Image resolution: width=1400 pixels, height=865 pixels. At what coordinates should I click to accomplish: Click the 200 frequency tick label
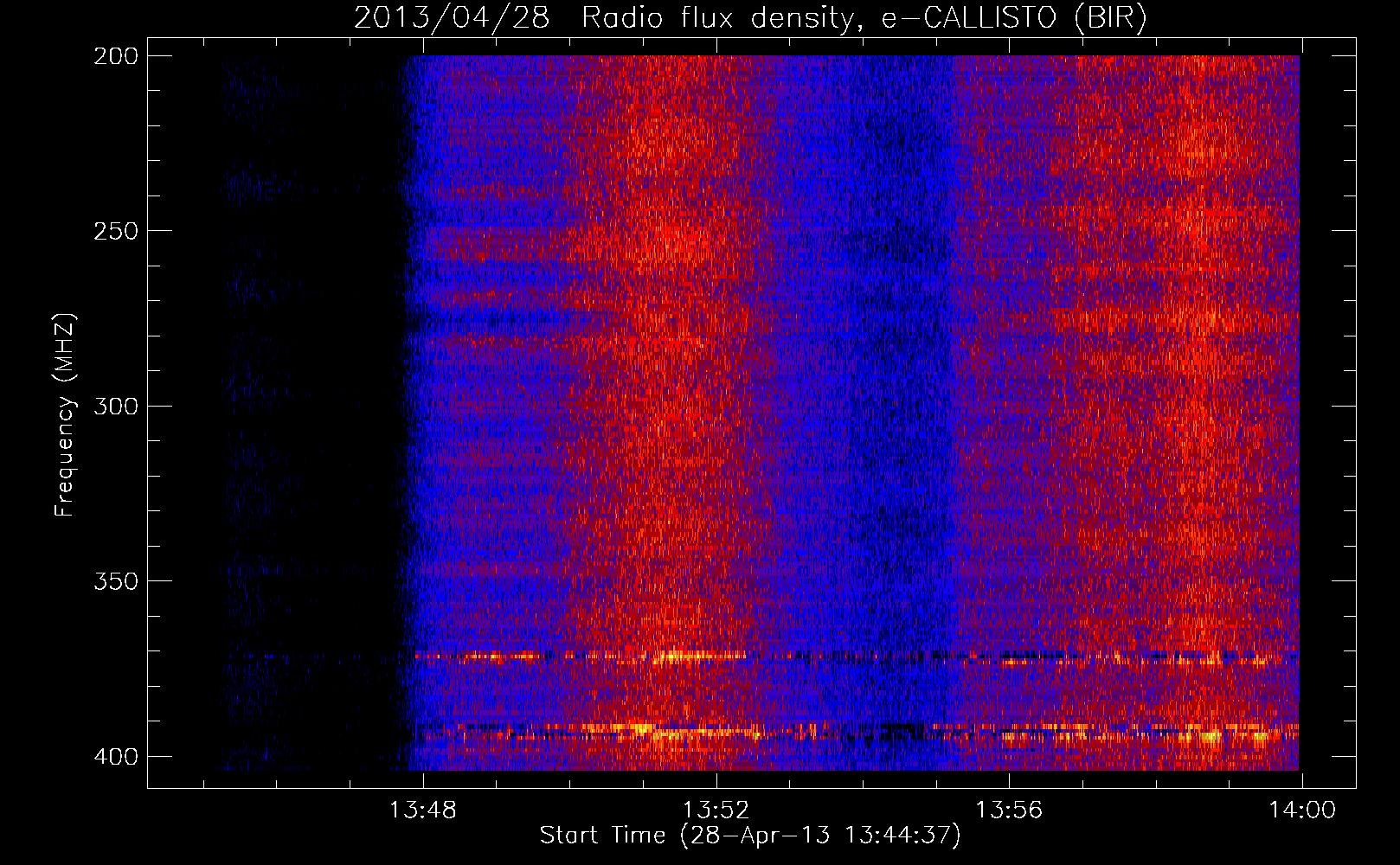[116, 56]
